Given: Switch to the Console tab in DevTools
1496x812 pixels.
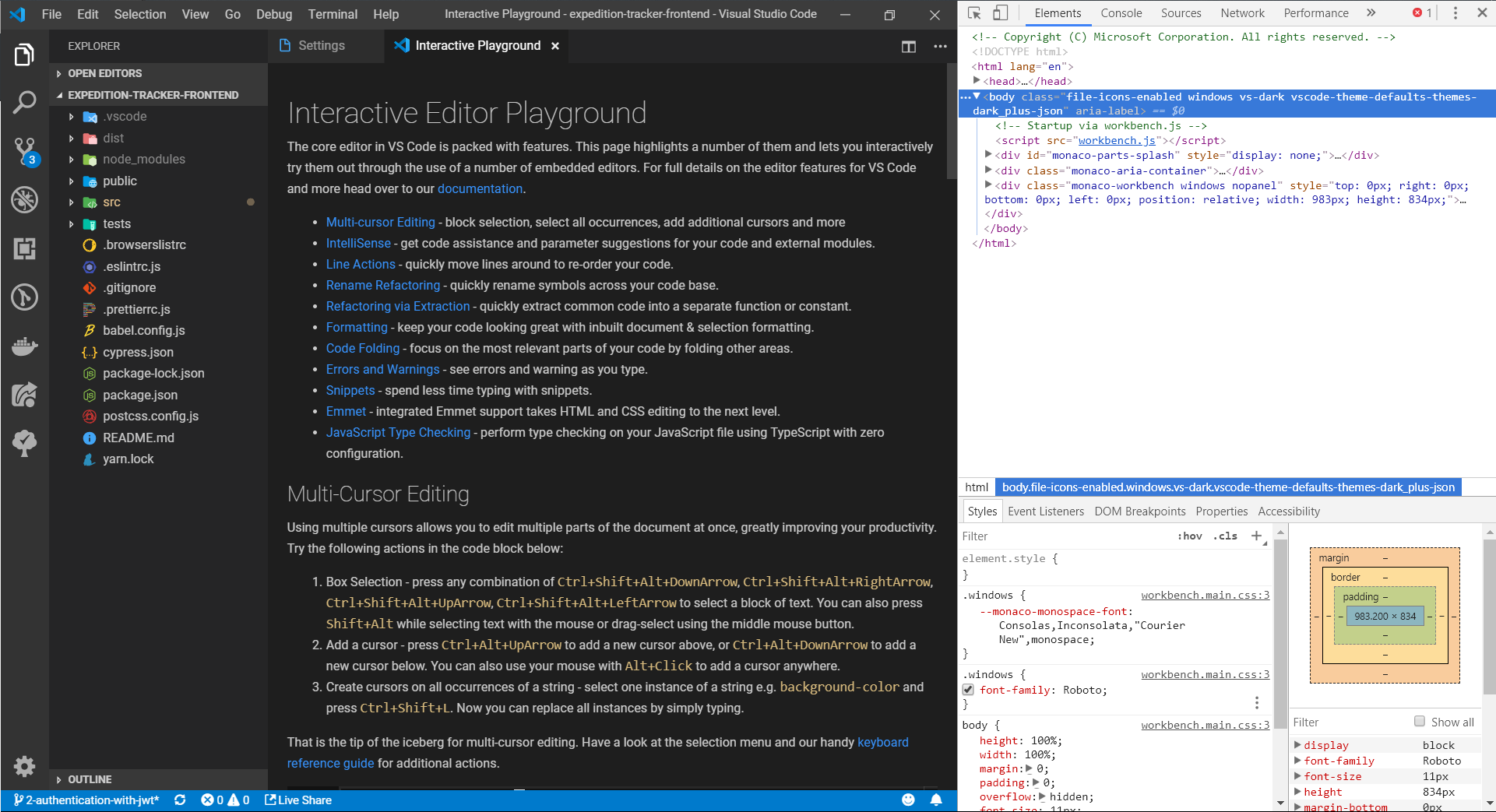Looking at the screenshot, I should point(1121,13).
